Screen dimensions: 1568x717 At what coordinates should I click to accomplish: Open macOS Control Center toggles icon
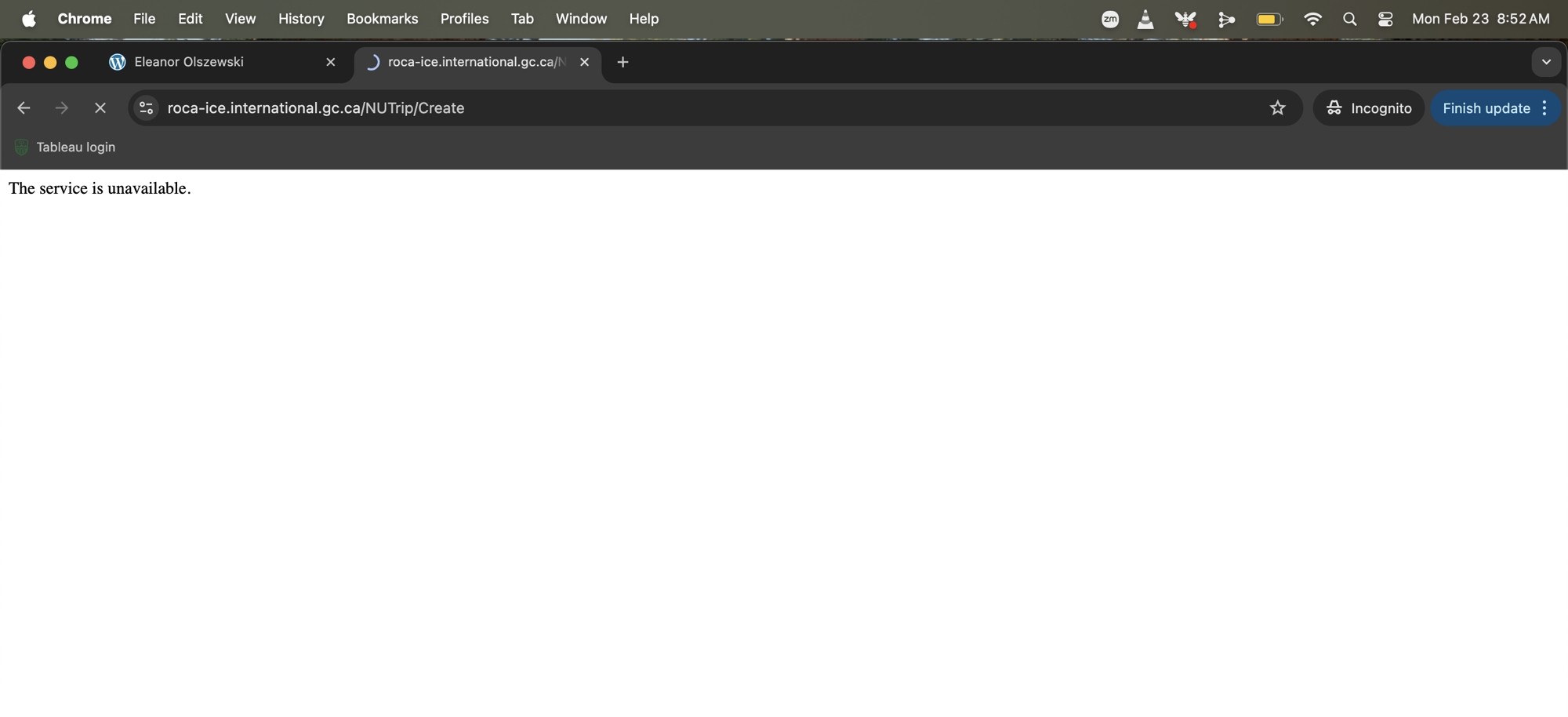(1385, 19)
